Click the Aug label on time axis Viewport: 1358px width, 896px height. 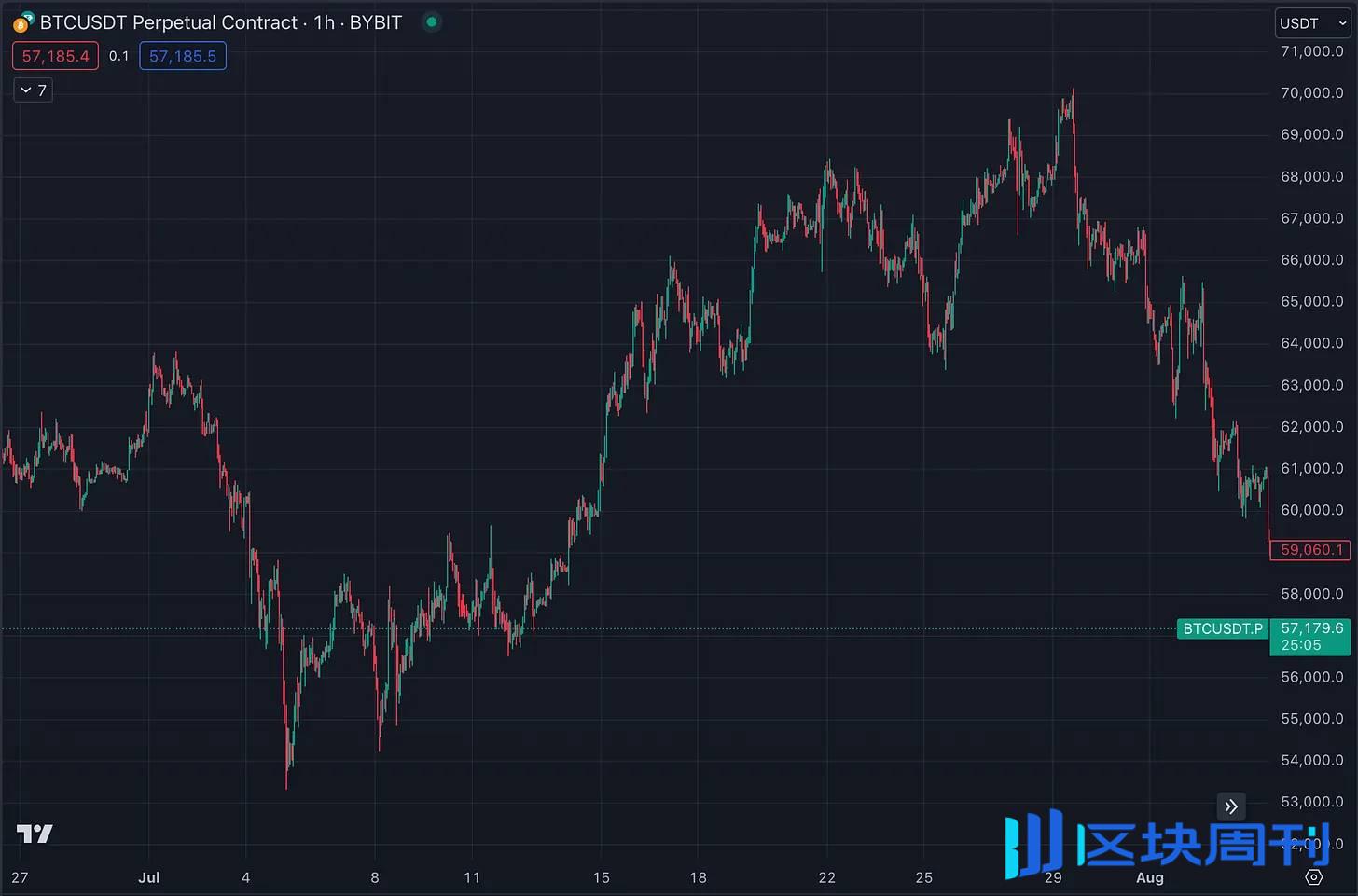coord(1149,877)
